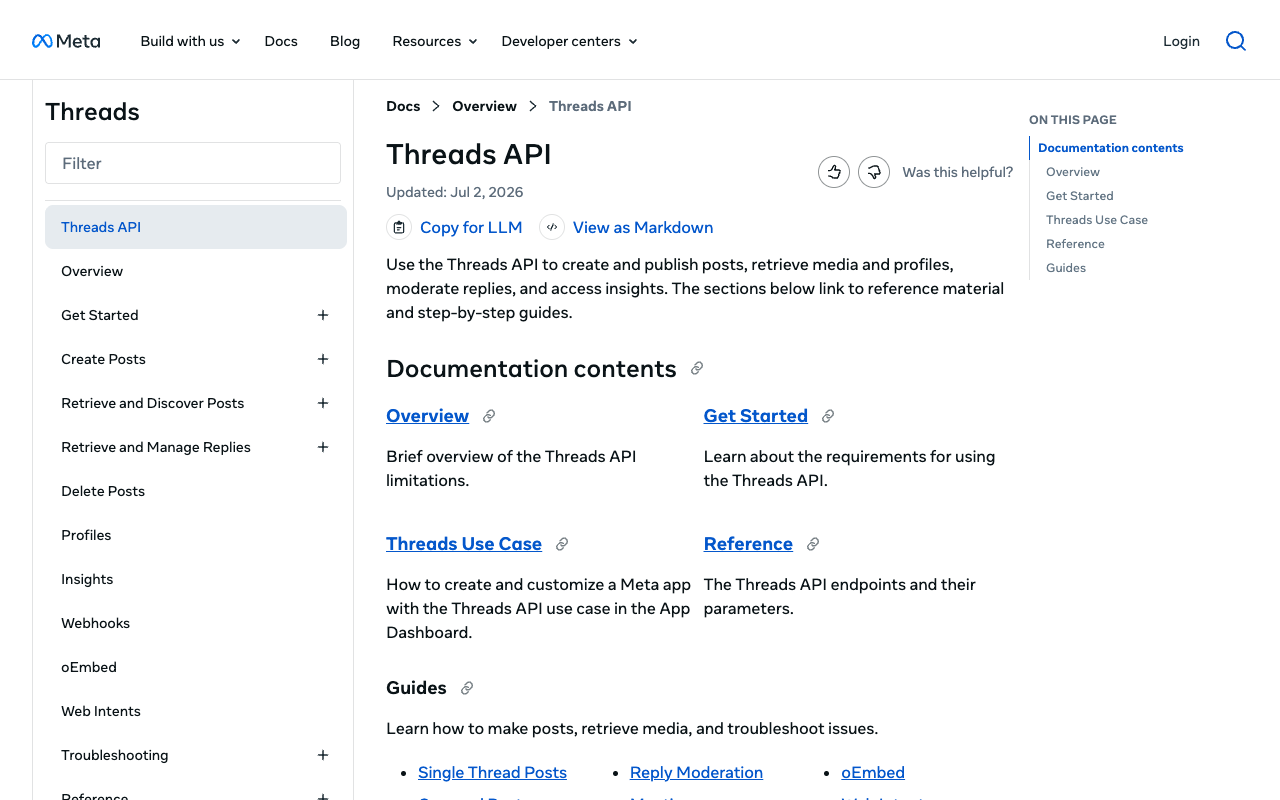Open the Single Thread Posts guide link
1280x800 pixels.
click(492, 772)
